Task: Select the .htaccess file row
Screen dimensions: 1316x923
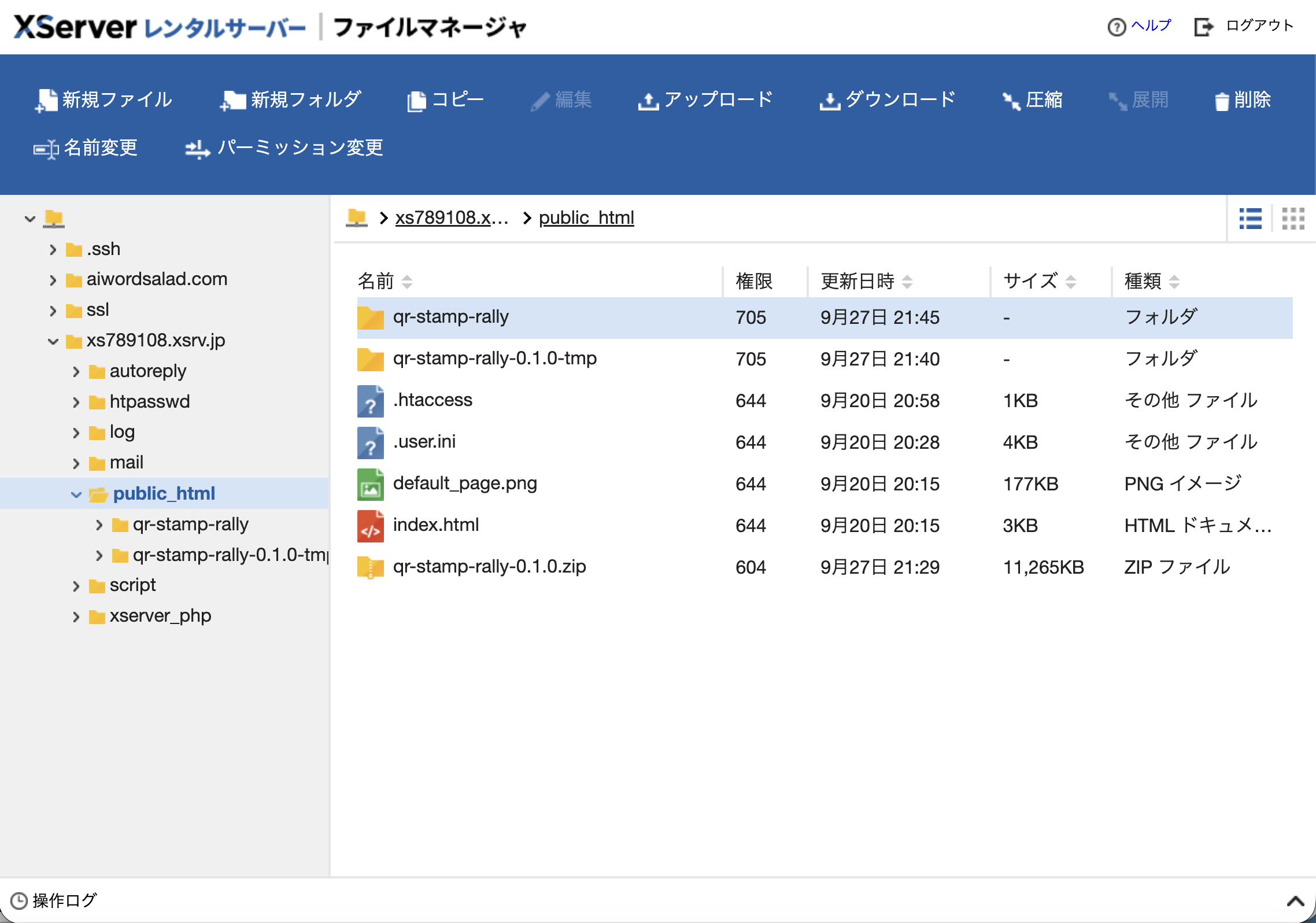Action: [825, 401]
